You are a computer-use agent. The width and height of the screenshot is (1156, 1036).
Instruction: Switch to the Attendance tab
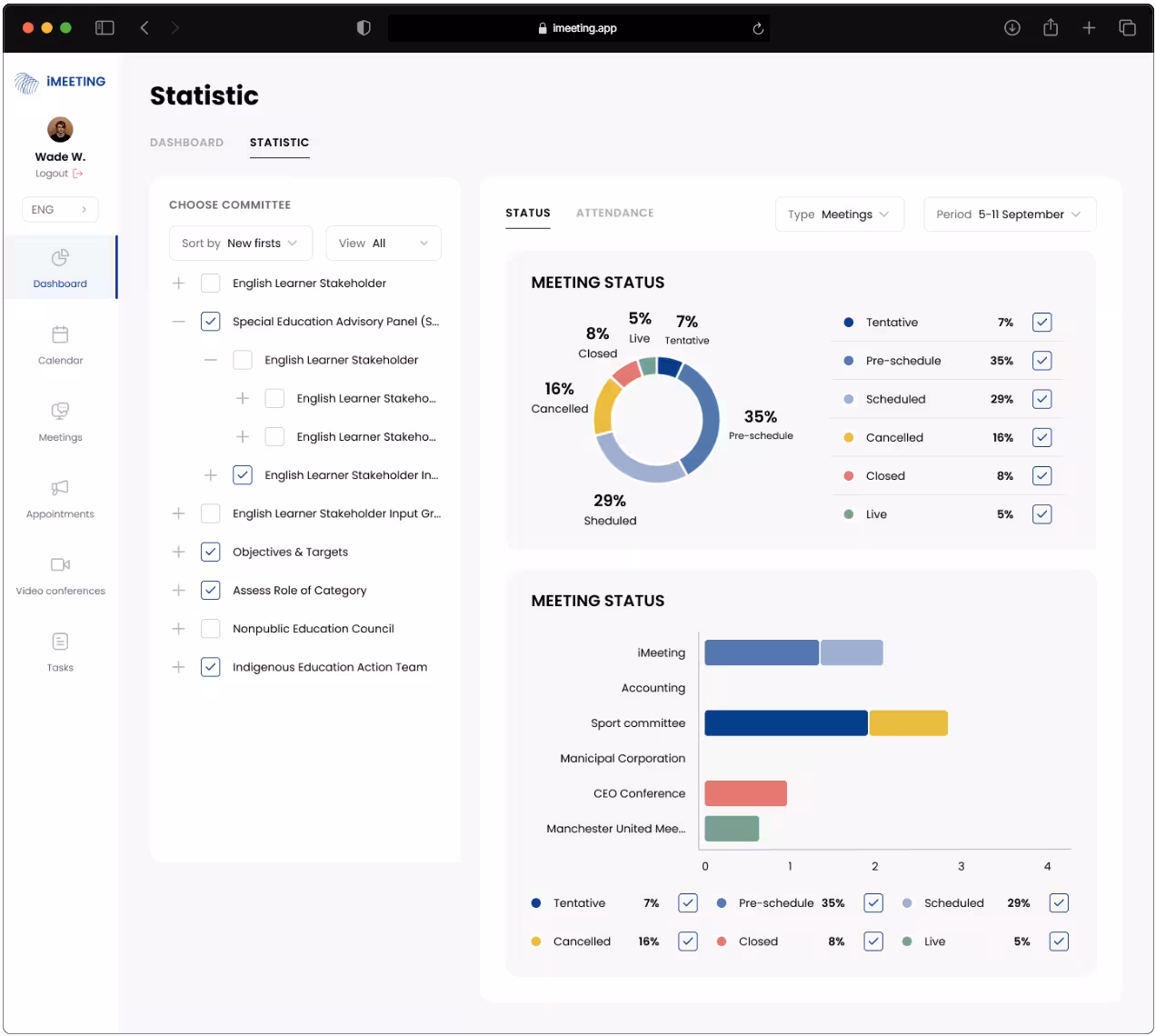pos(615,213)
